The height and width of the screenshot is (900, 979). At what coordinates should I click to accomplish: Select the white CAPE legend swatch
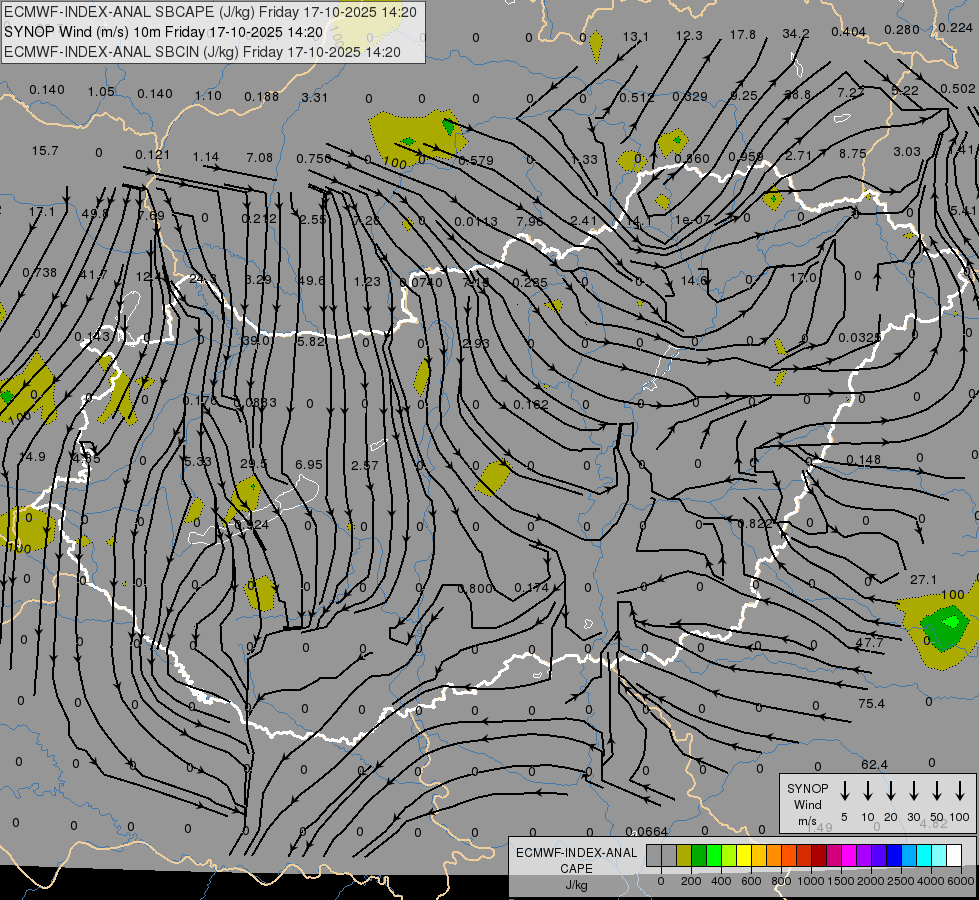tap(954, 856)
